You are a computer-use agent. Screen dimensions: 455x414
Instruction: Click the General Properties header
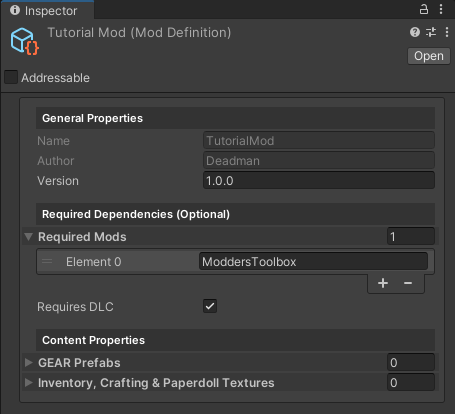(235, 118)
